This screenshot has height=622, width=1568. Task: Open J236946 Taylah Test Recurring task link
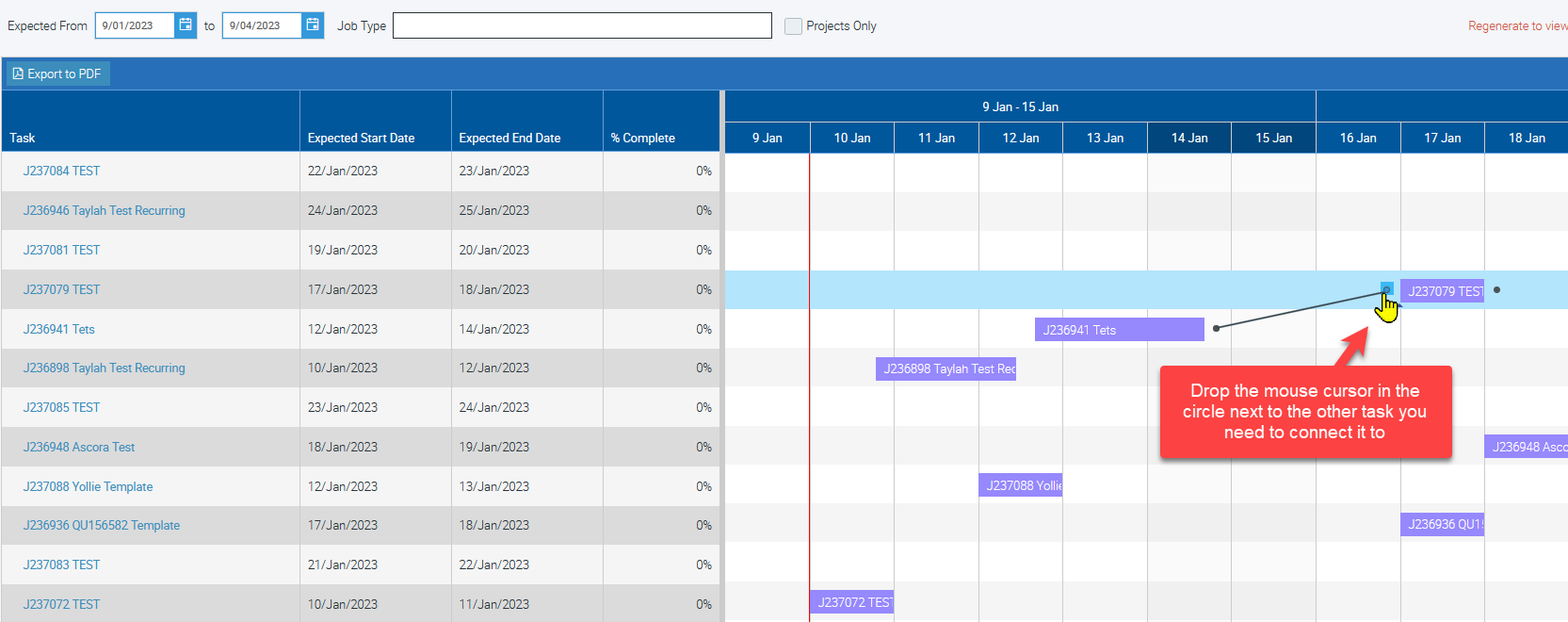click(104, 210)
